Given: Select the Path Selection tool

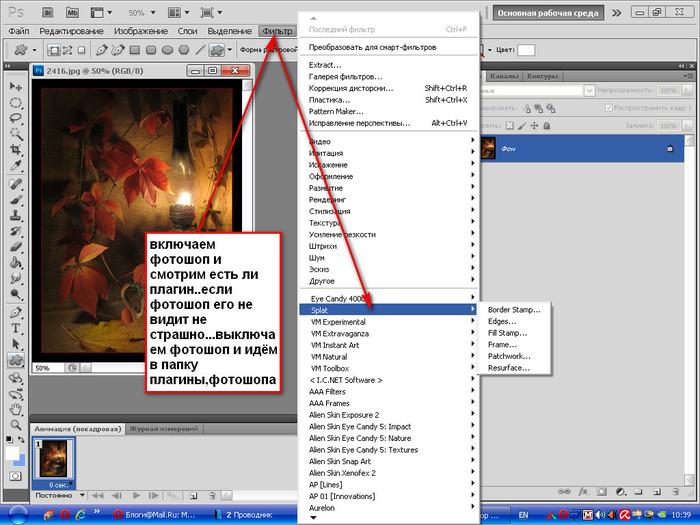Looking at the screenshot, I should point(16,344).
